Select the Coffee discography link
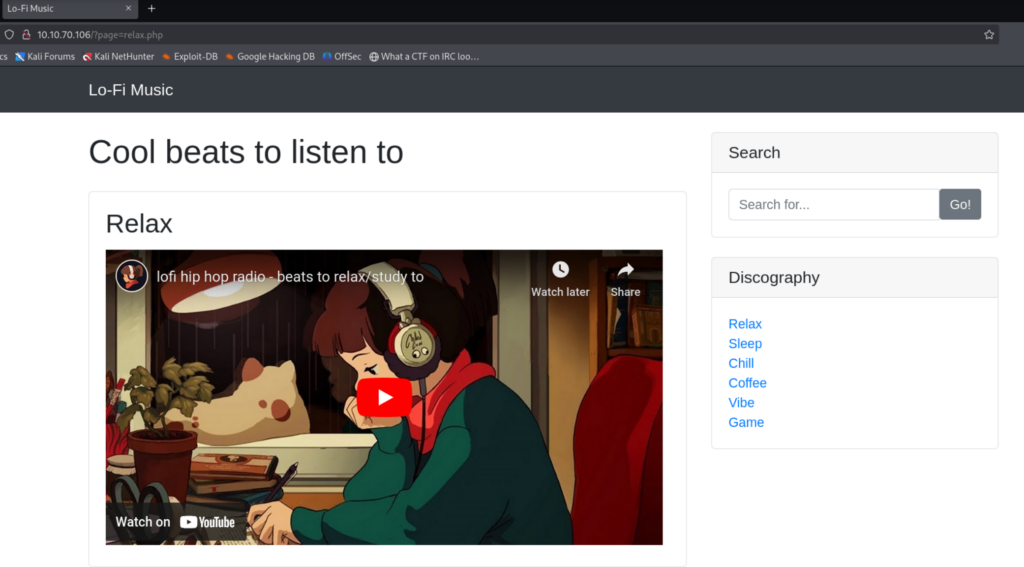The height and width of the screenshot is (567, 1024). point(747,383)
